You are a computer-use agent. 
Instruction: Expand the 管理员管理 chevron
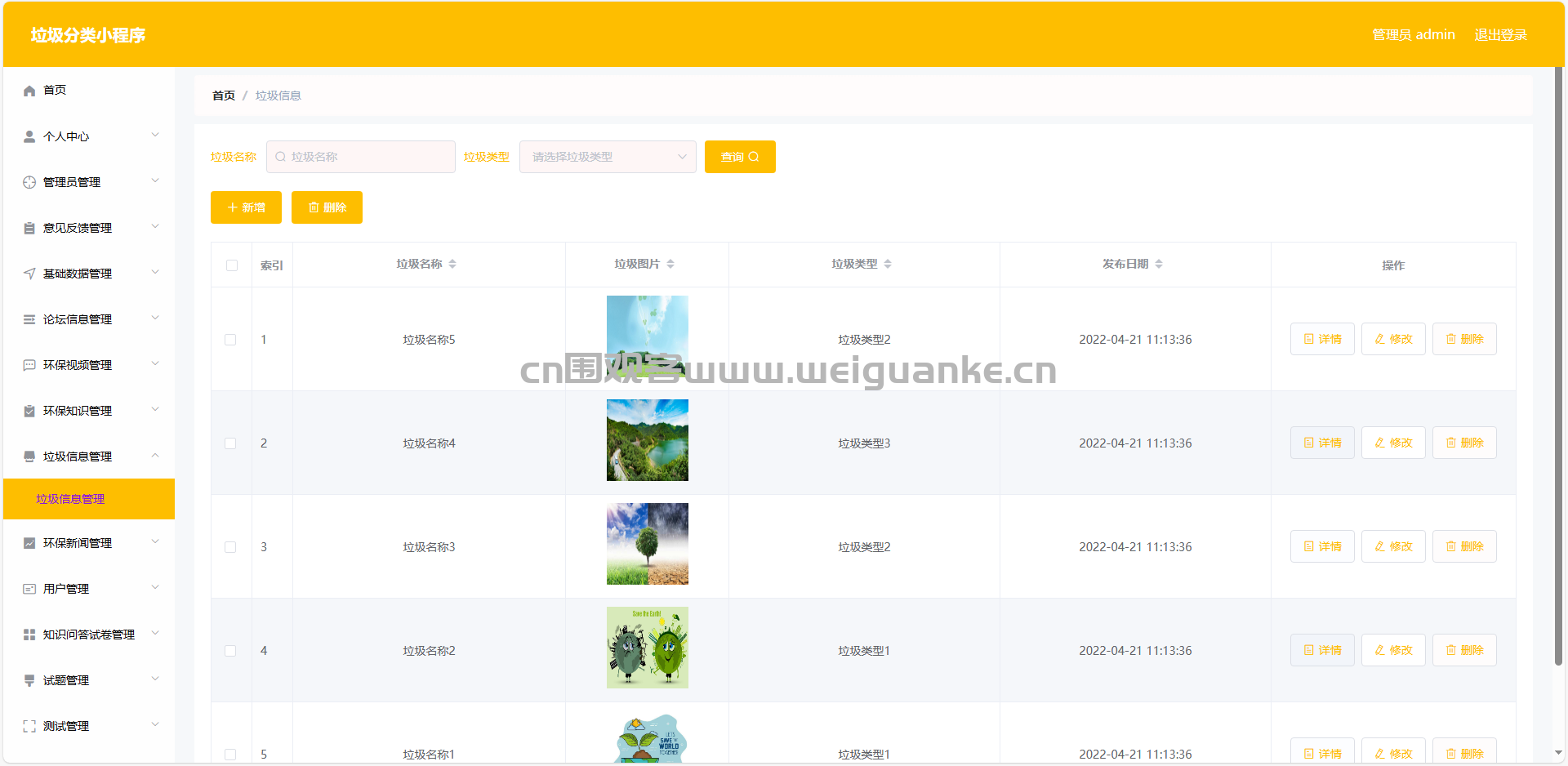click(x=155, y=181)
